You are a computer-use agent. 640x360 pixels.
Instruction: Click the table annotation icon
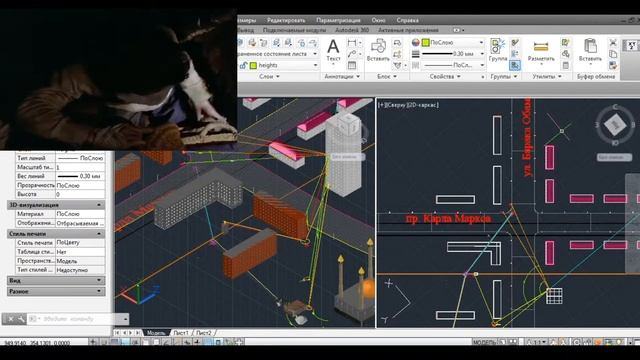pos(352,65)
